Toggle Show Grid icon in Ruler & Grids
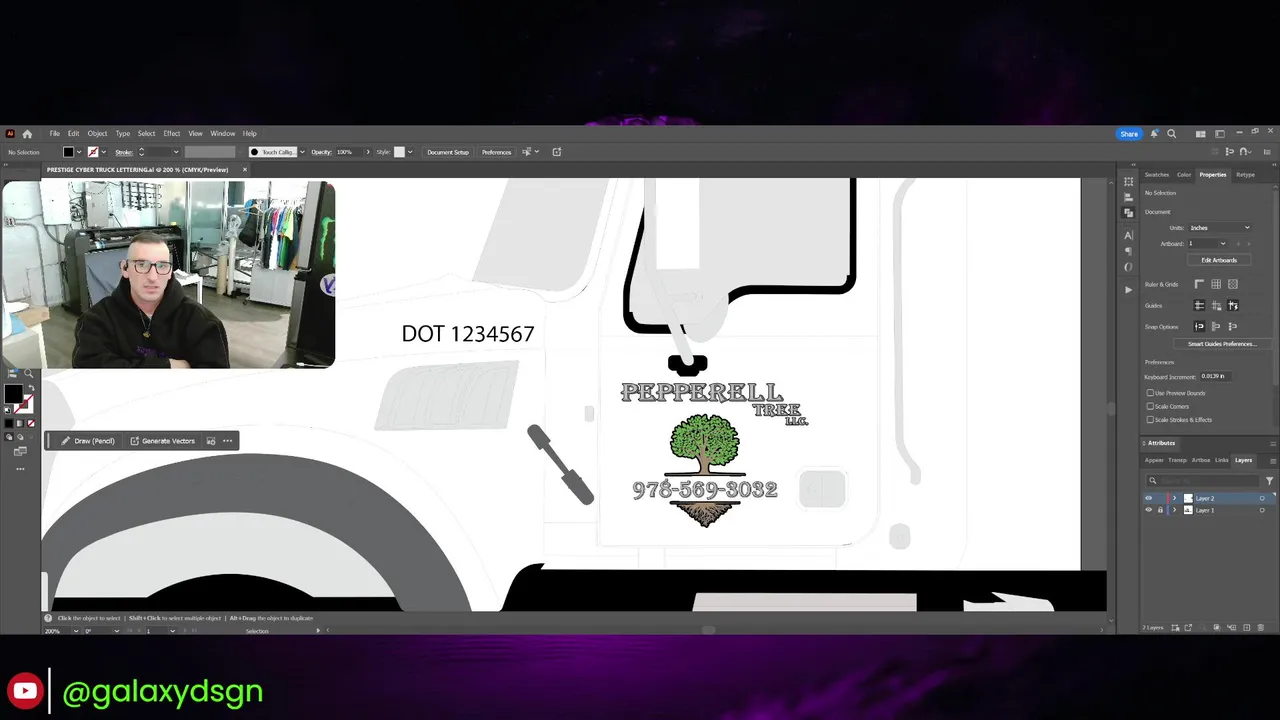 point(1216,284)
